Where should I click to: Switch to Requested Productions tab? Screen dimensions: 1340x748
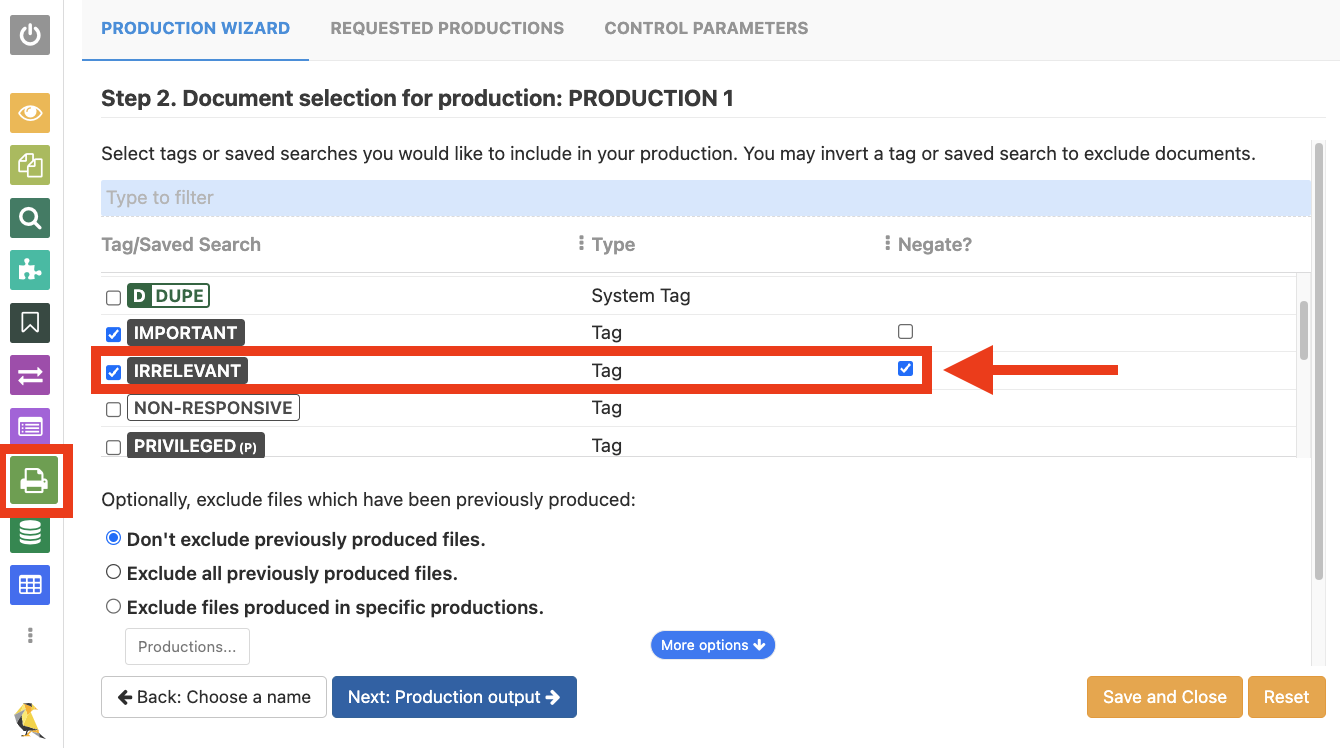tap(447, 28)
